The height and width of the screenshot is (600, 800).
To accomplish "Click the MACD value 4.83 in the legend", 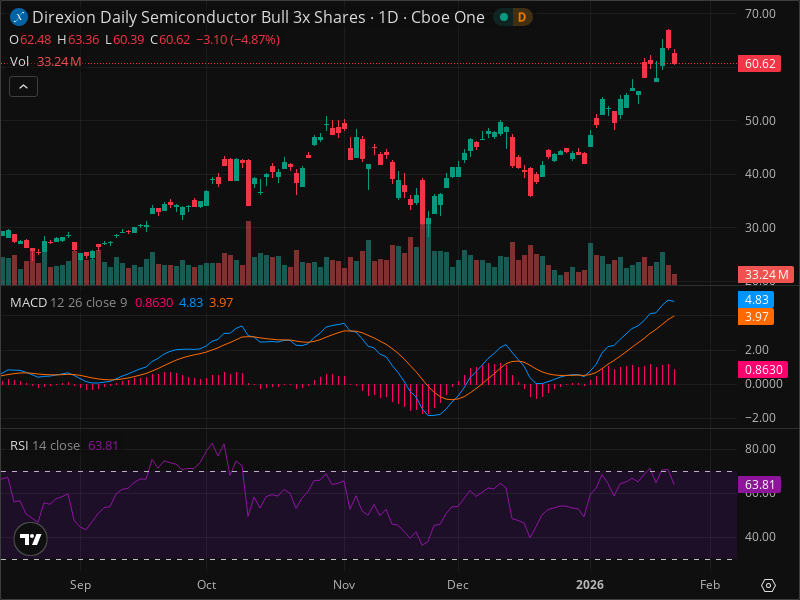I will point(191,303).
